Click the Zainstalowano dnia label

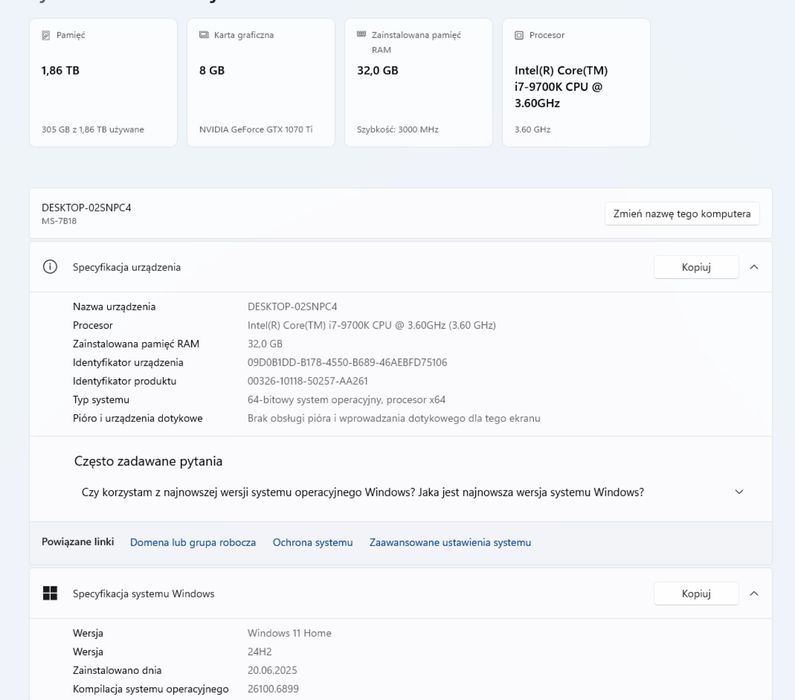[117, 671]
